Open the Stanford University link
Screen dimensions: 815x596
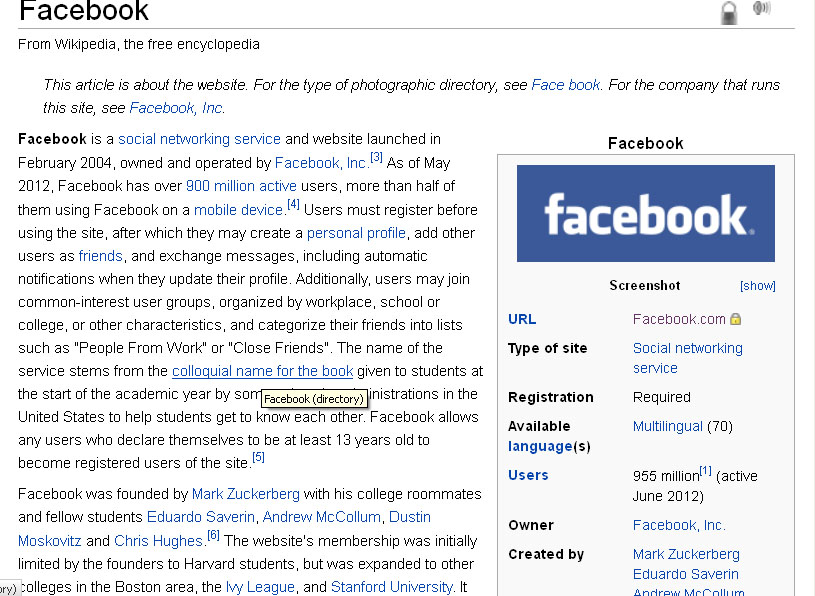pos(391,586)
